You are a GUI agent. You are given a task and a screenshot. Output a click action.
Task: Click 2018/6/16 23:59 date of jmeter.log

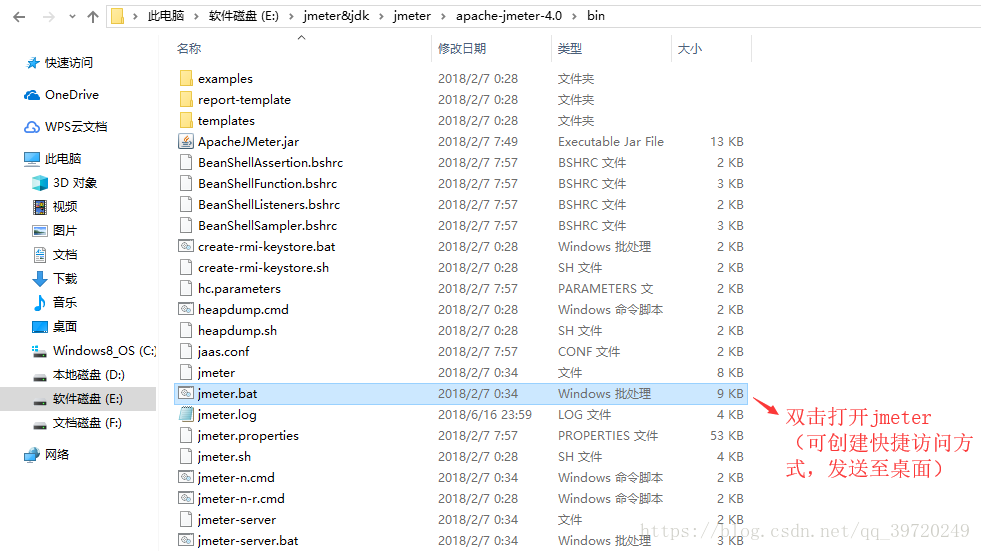(x=484, y=415)
